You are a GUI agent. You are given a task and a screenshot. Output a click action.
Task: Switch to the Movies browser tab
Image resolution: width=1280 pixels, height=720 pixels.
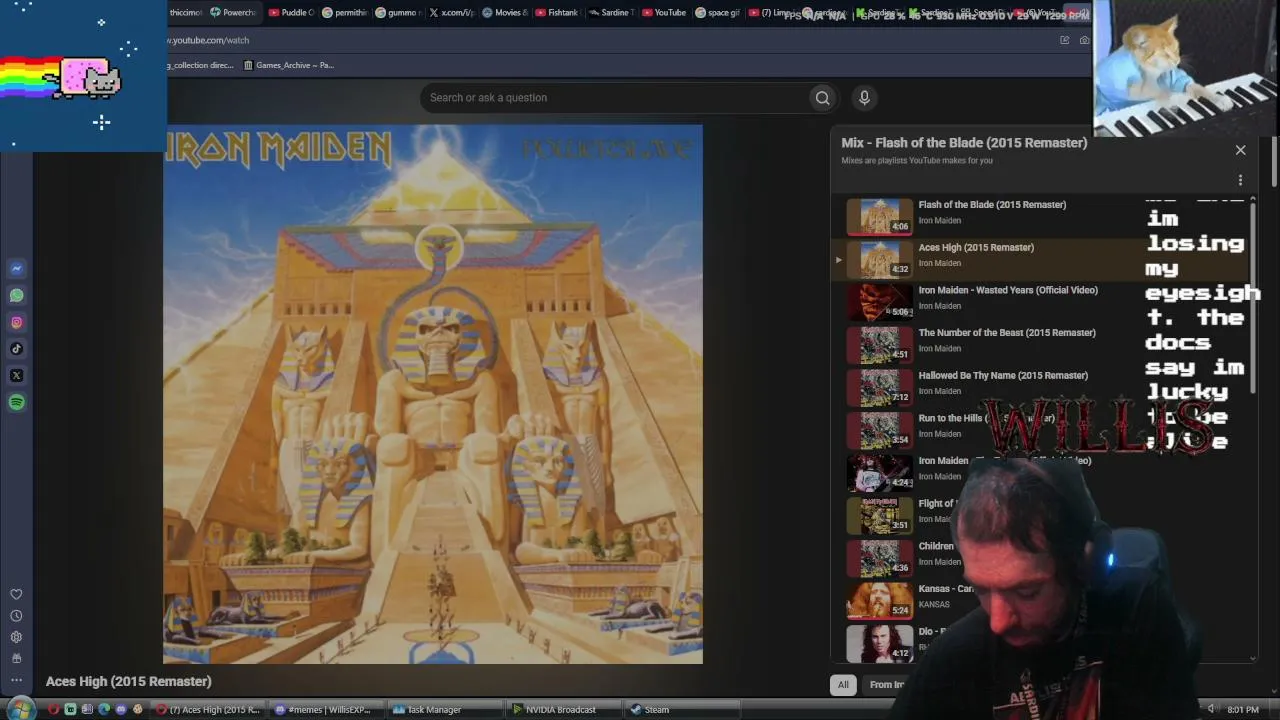click(x=505, y=13)
